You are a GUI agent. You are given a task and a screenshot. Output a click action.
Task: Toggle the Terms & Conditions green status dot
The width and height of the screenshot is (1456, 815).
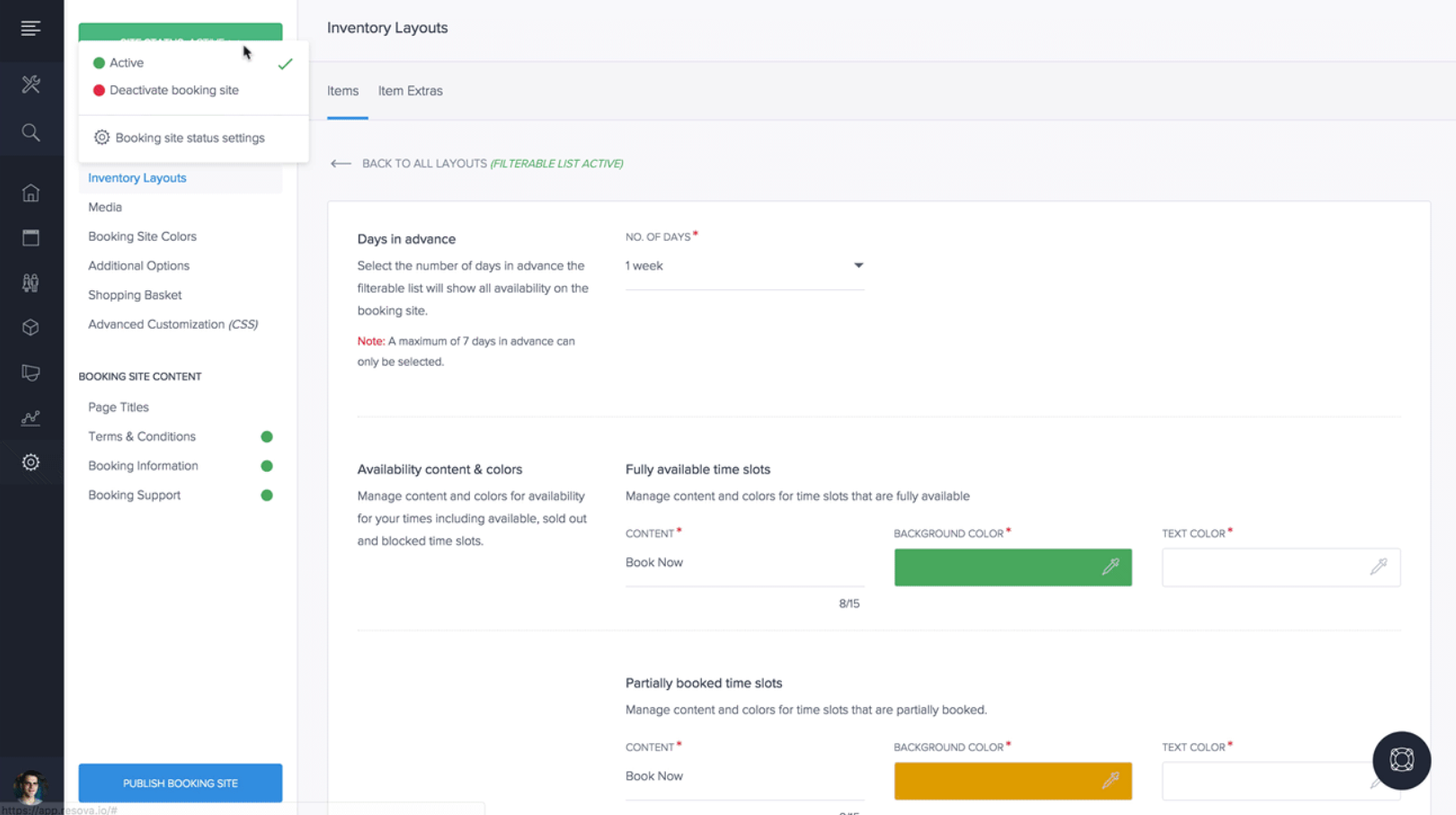coord(267,437)
